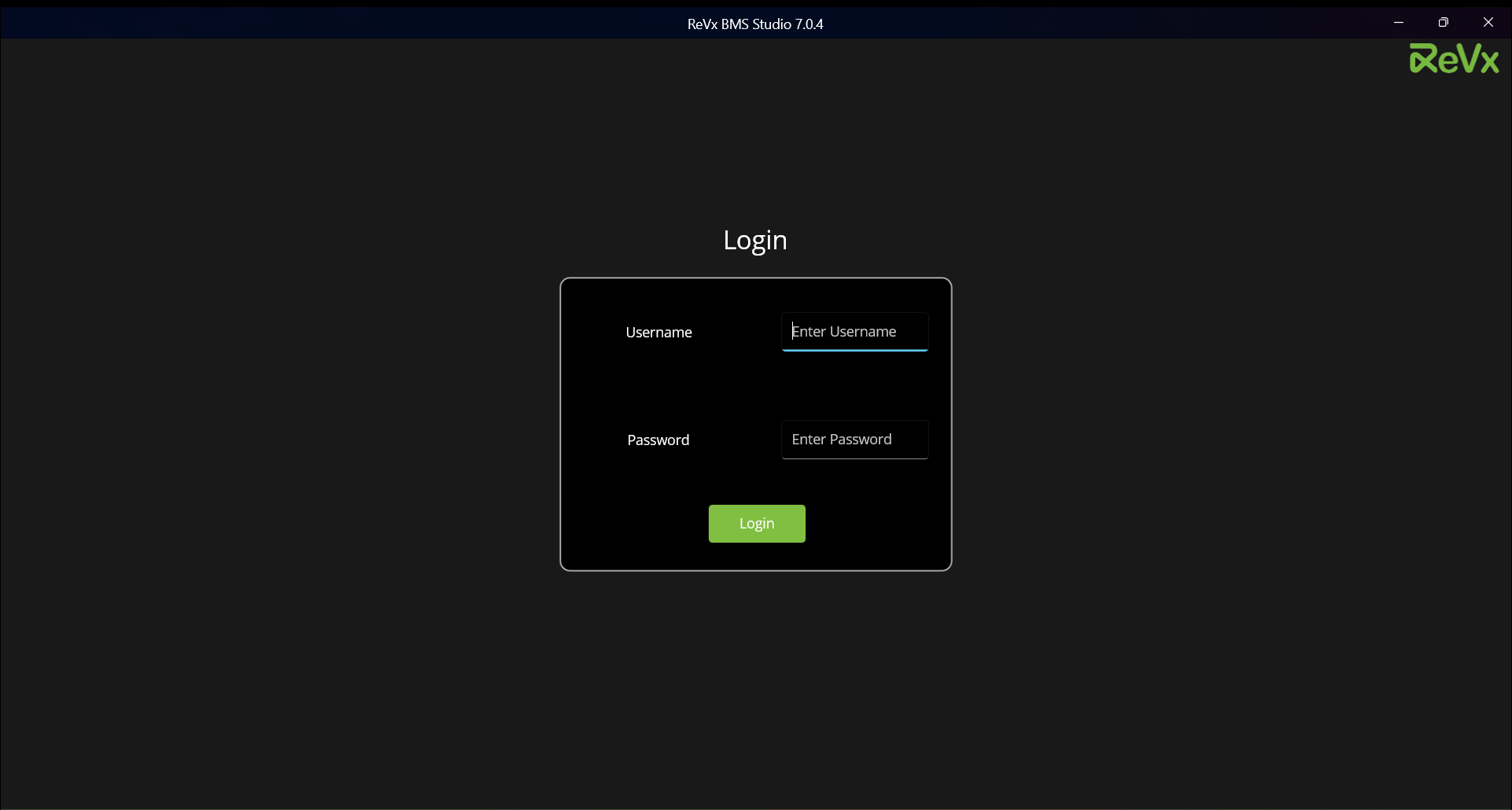The width and height of the screenshot is (1512, 810).
Task: Click the blue underline of the Username box
Action: pos(854,350)
